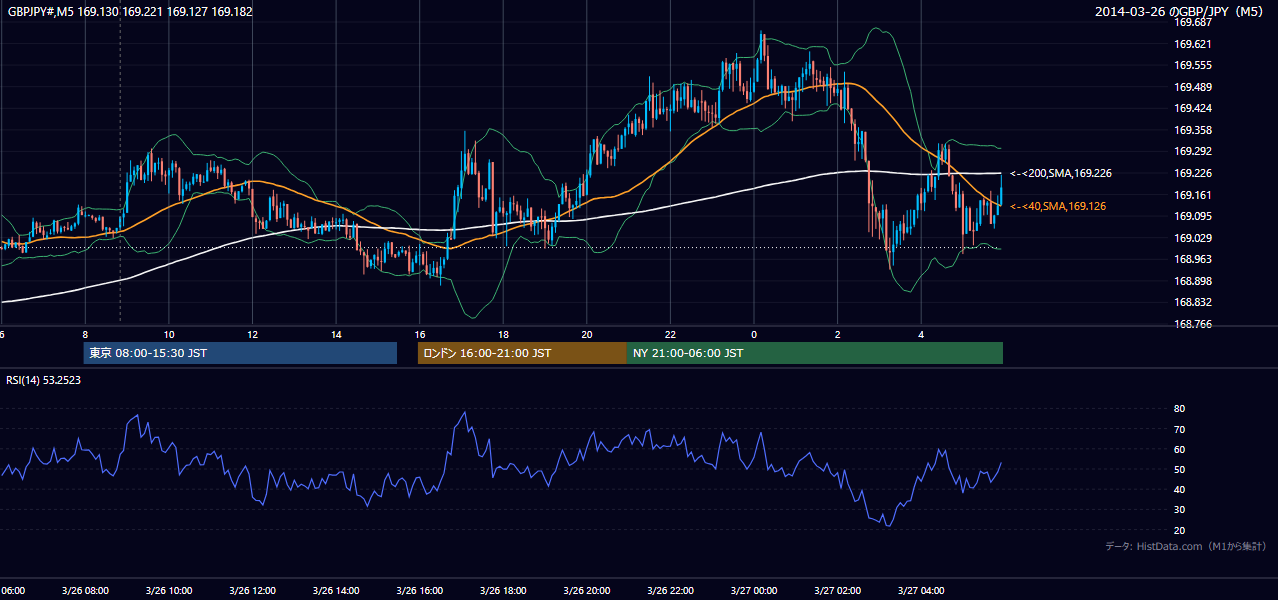Click hour label 0 under the price chart
This screenshot has width=1278, height=600.
pyautogui.click(x=754, y=335)
